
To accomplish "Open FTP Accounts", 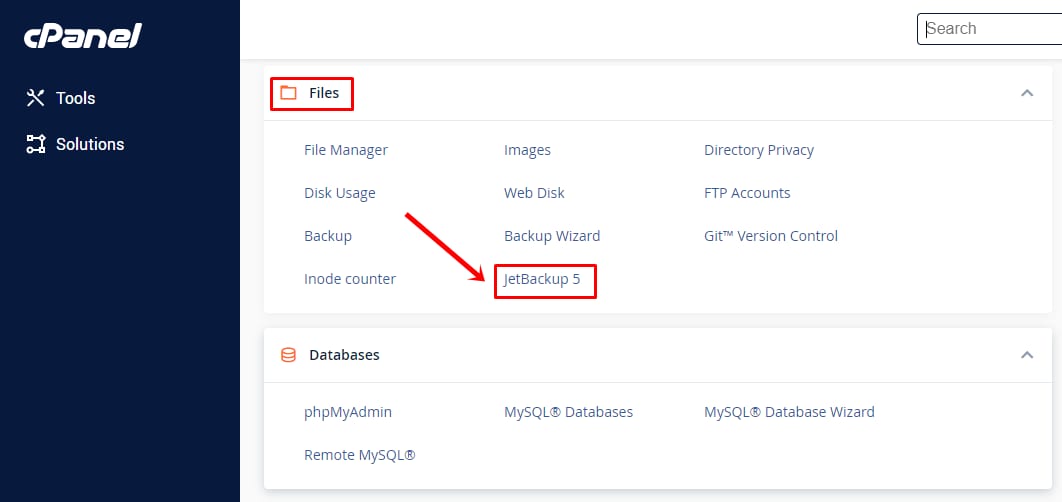I will [x=747, y=193].
